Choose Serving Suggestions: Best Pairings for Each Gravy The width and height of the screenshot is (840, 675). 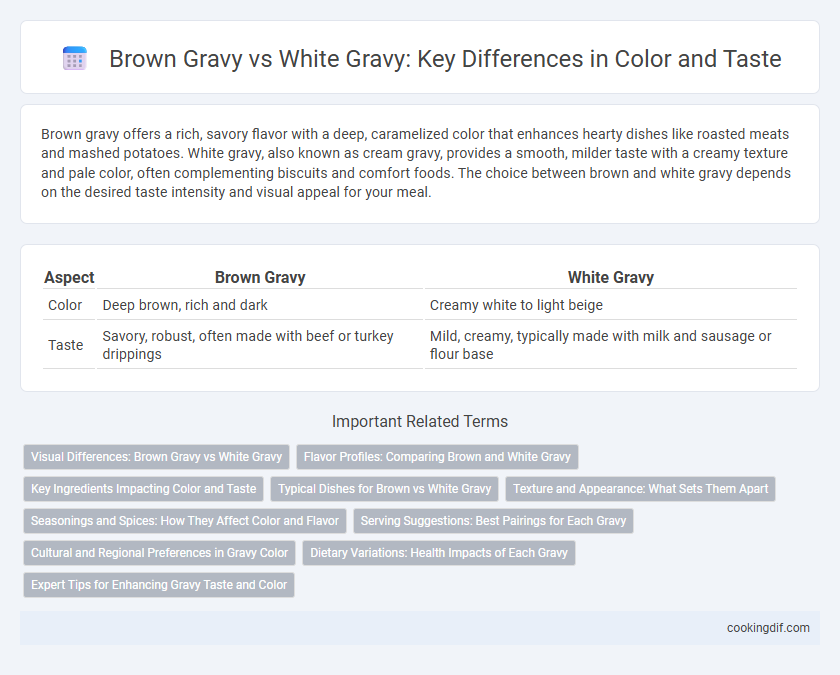click(493, 521)
